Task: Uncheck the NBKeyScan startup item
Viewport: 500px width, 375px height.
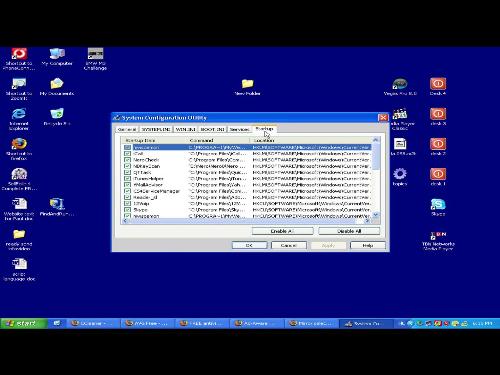Action: (127, 166)
